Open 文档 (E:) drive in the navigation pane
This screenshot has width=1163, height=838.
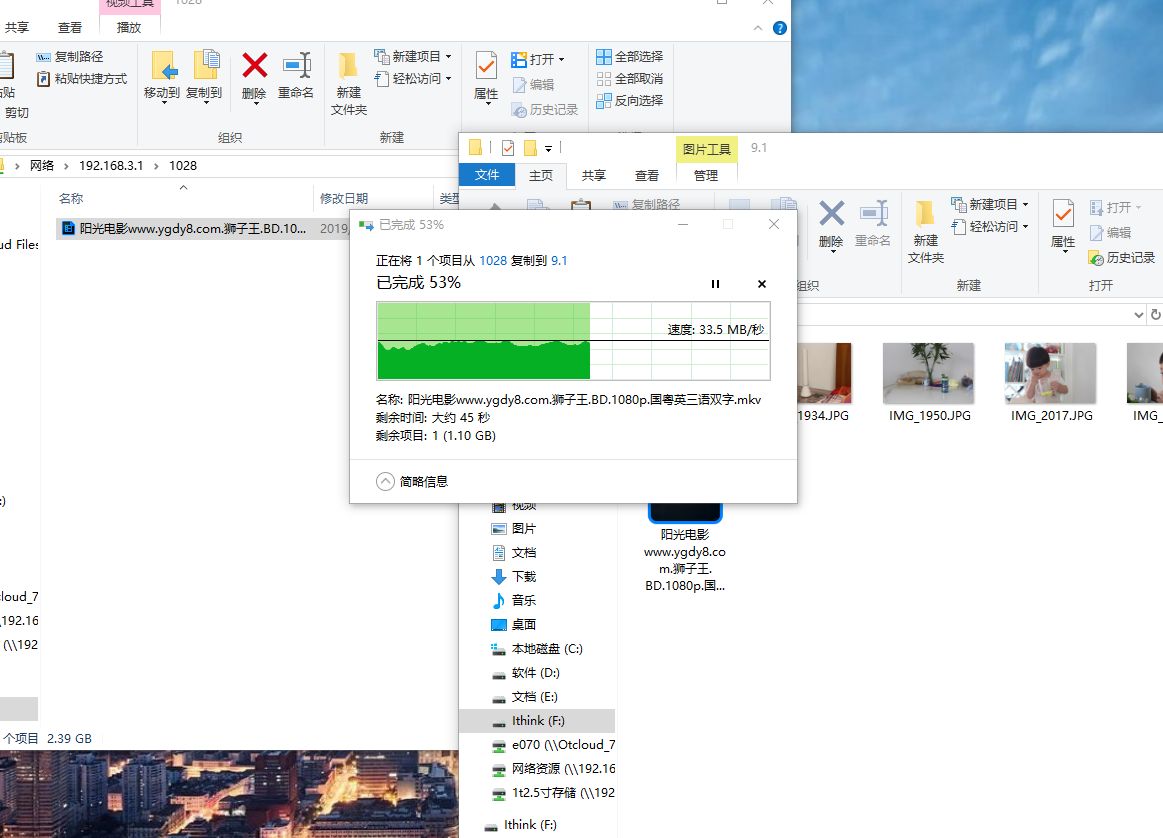524,696
